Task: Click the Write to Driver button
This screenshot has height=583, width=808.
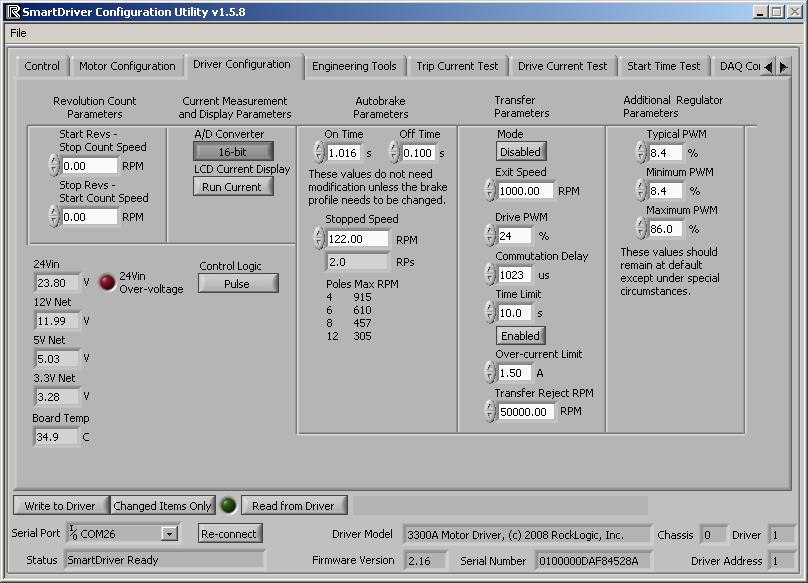Action: tap(60, 506)
